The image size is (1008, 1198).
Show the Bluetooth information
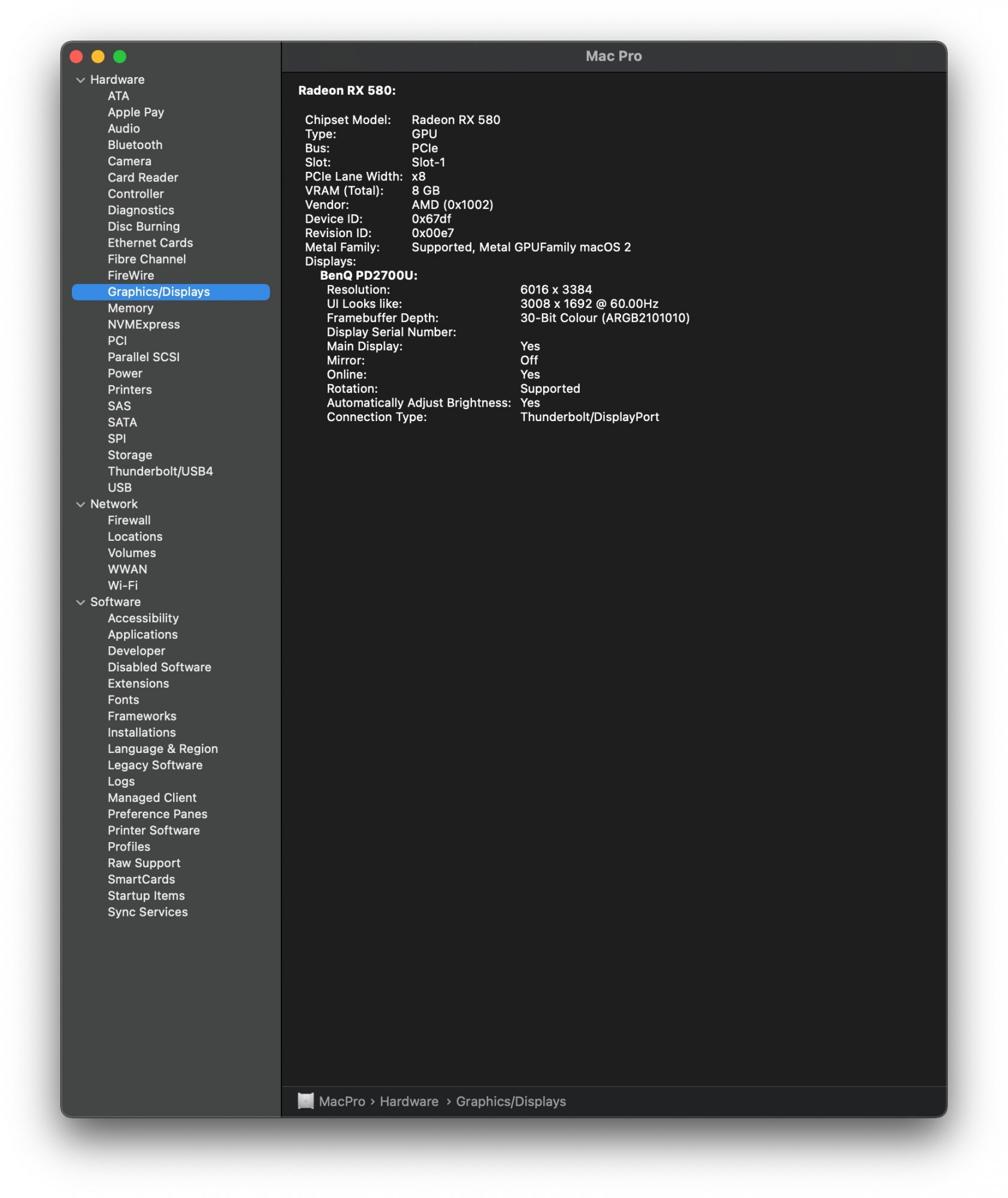tap(135, 145)
